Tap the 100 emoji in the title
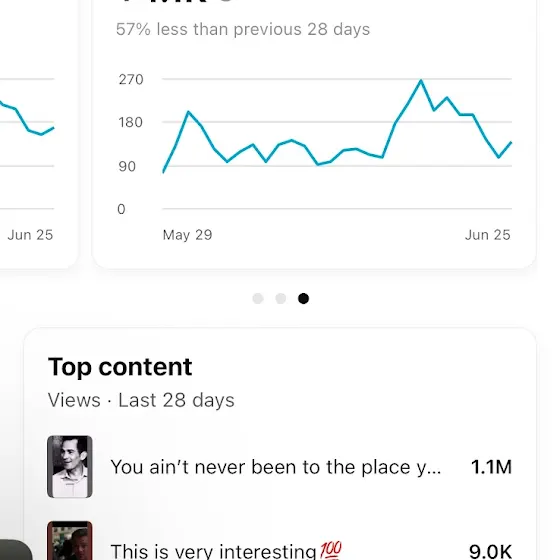 pyautogui.click(x=331, y=550)
